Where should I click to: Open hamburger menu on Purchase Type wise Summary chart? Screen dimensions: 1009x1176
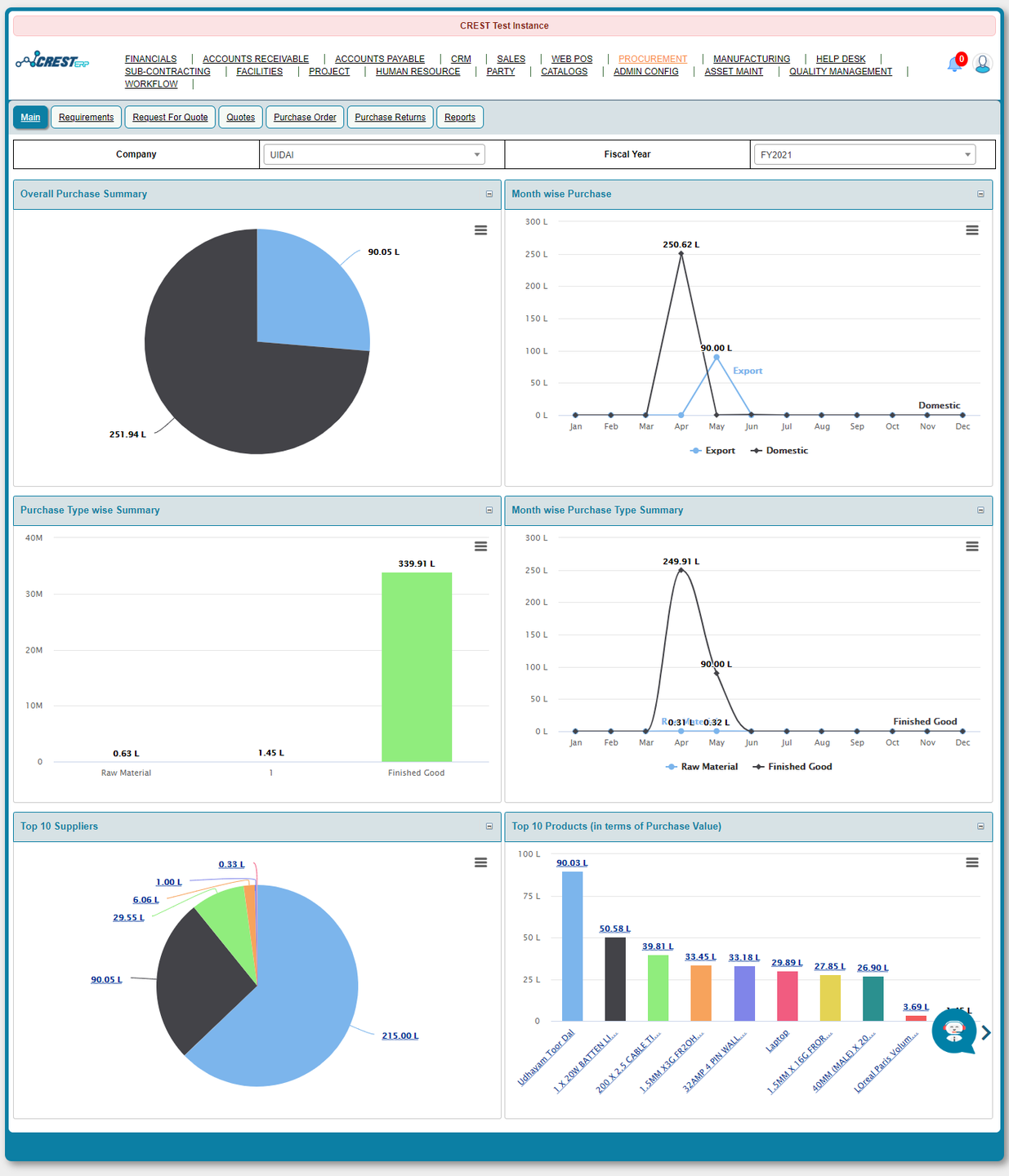point(480,546)
